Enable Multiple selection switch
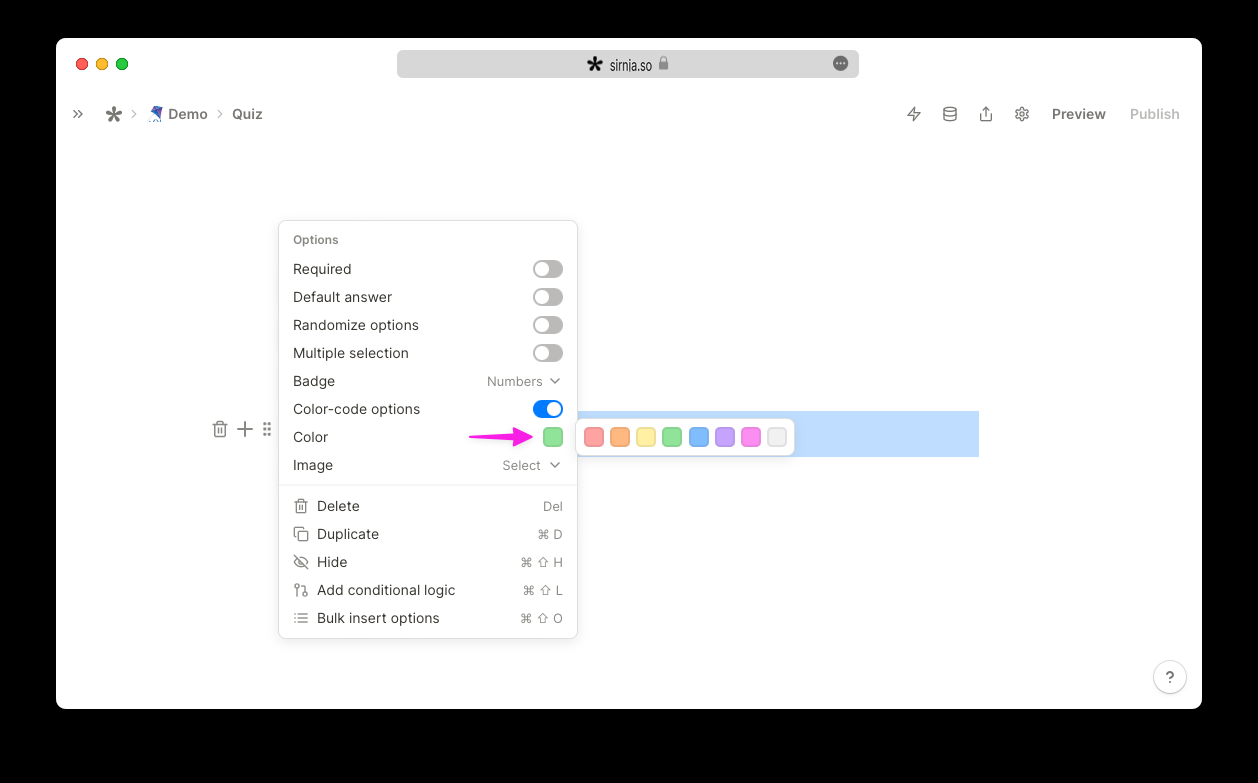This screenshot has height=783, width=1258. 548,353
